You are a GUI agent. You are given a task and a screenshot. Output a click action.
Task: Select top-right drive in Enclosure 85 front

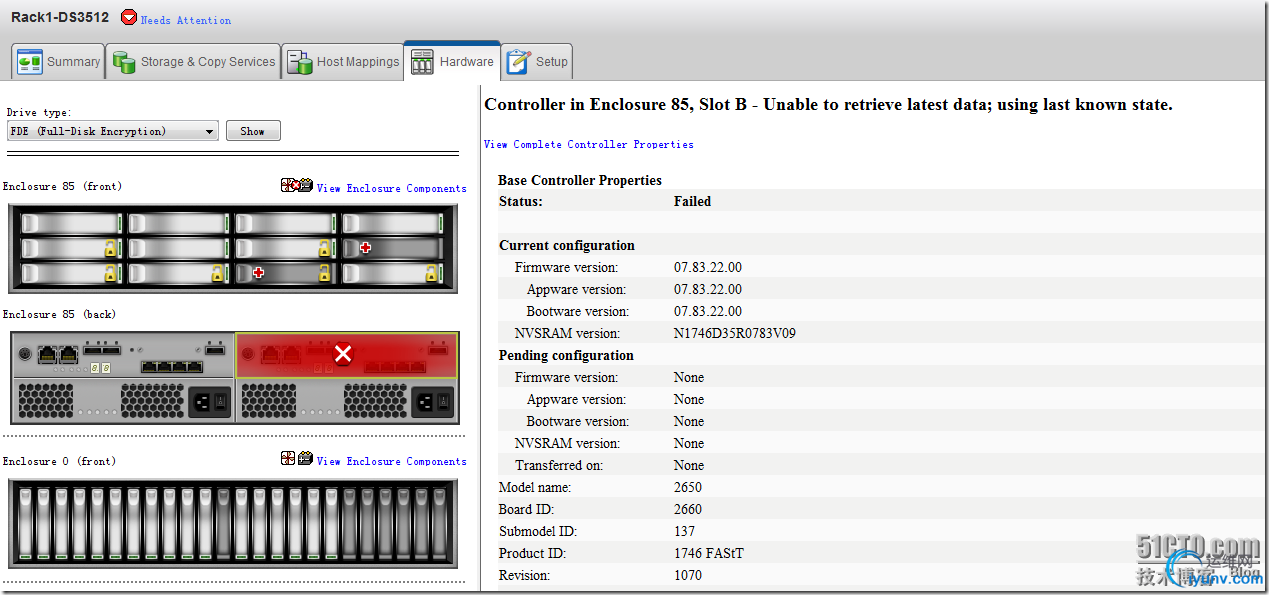point(392,223)
